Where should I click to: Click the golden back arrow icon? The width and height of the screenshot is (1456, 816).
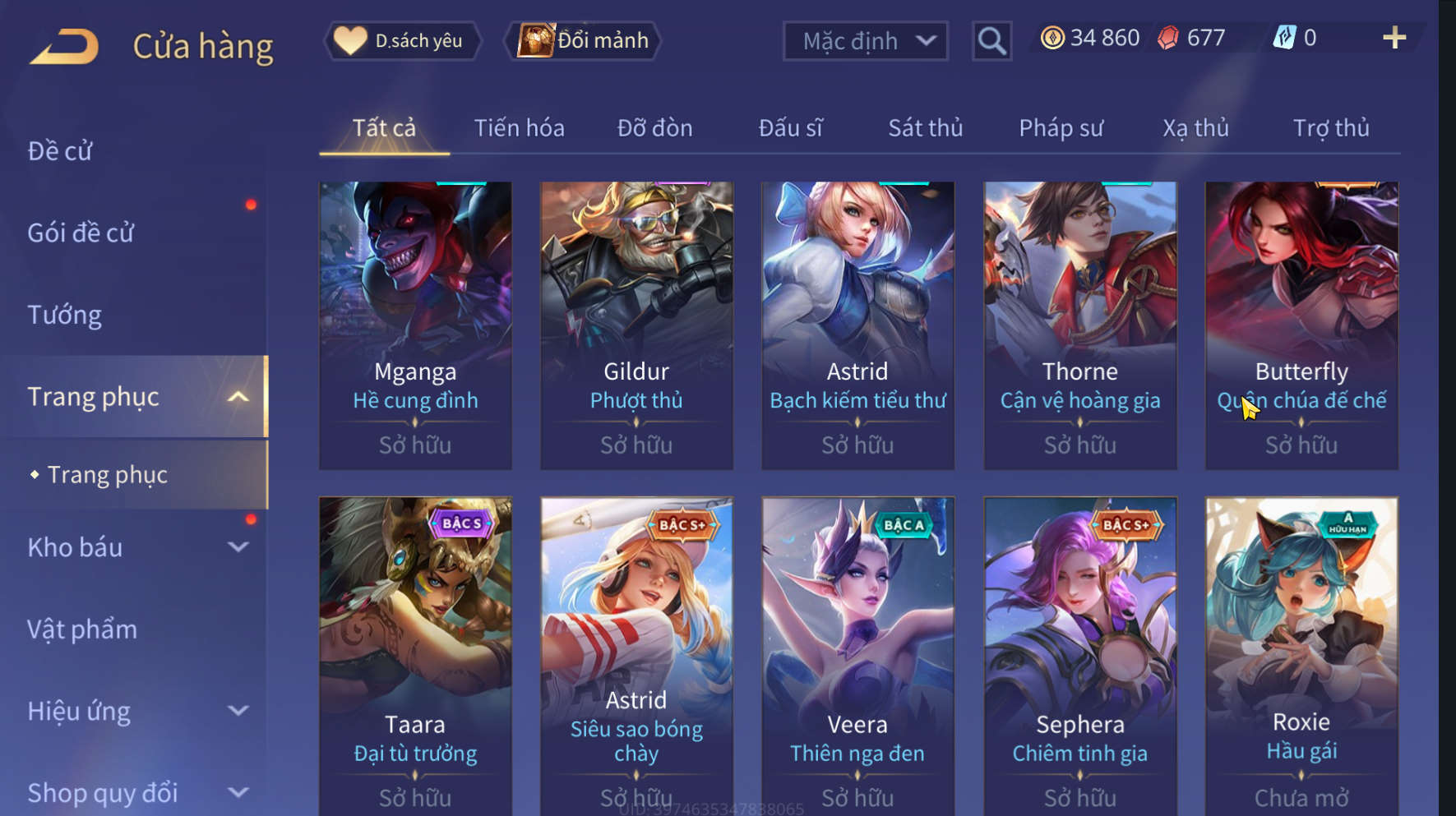65,46
